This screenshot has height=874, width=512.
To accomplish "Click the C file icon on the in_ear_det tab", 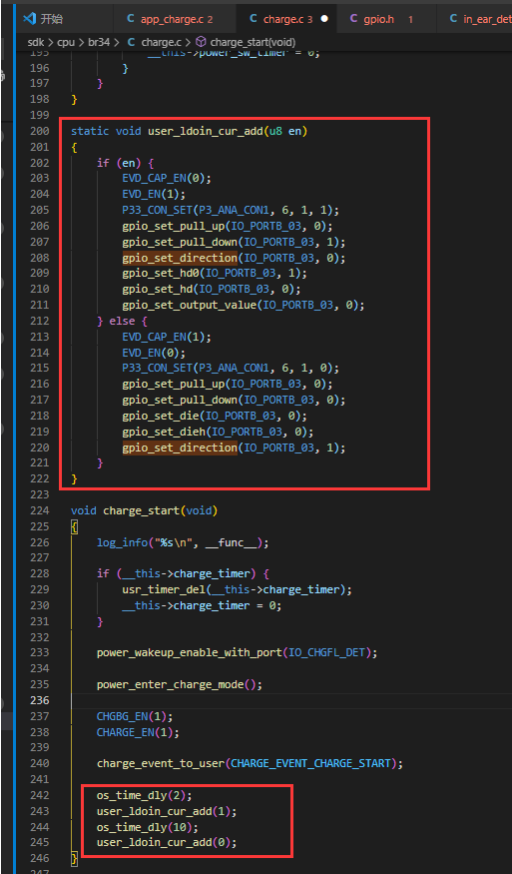I will 454,19.
